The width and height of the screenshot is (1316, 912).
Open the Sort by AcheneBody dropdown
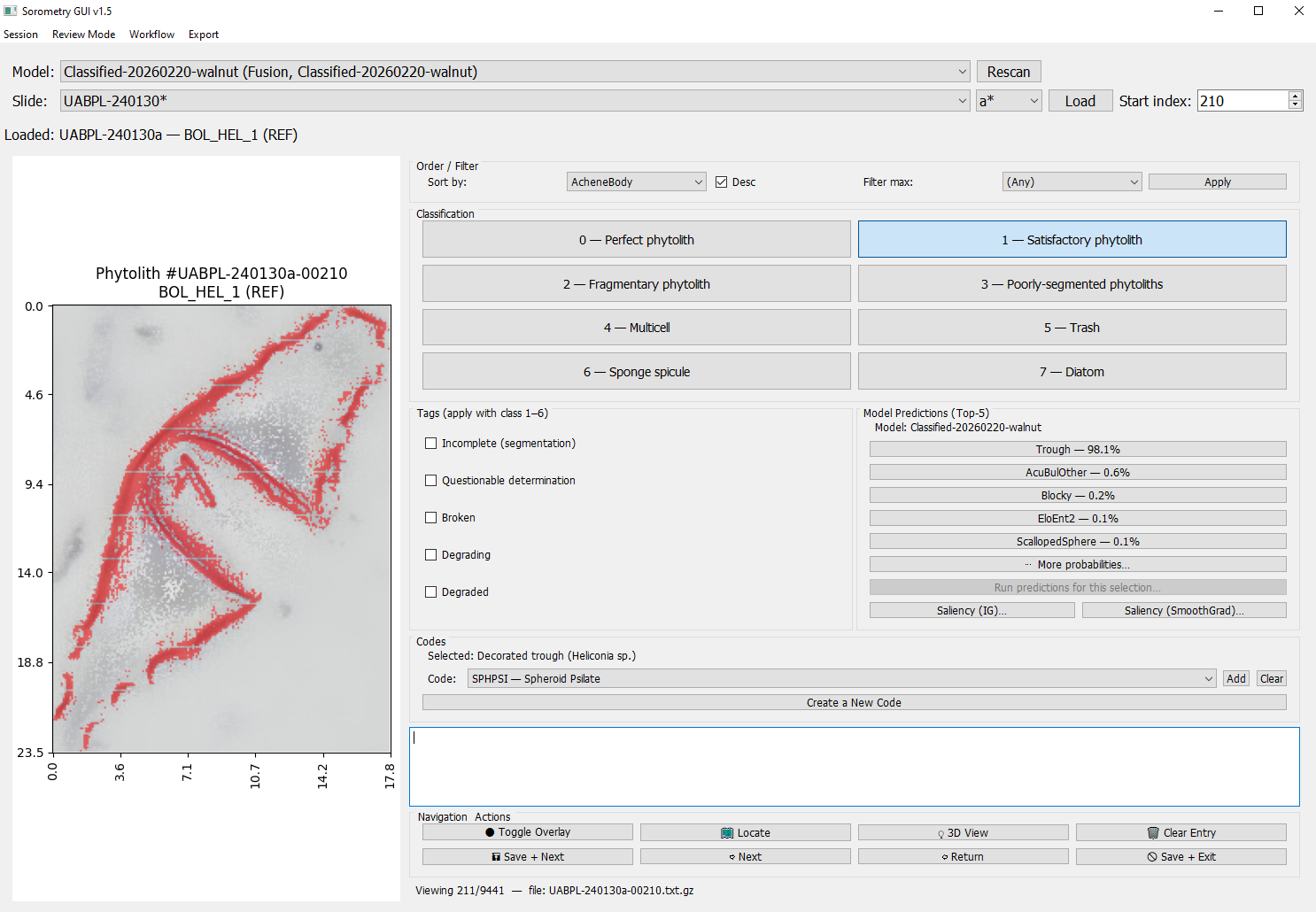click(x=636, y=182)
